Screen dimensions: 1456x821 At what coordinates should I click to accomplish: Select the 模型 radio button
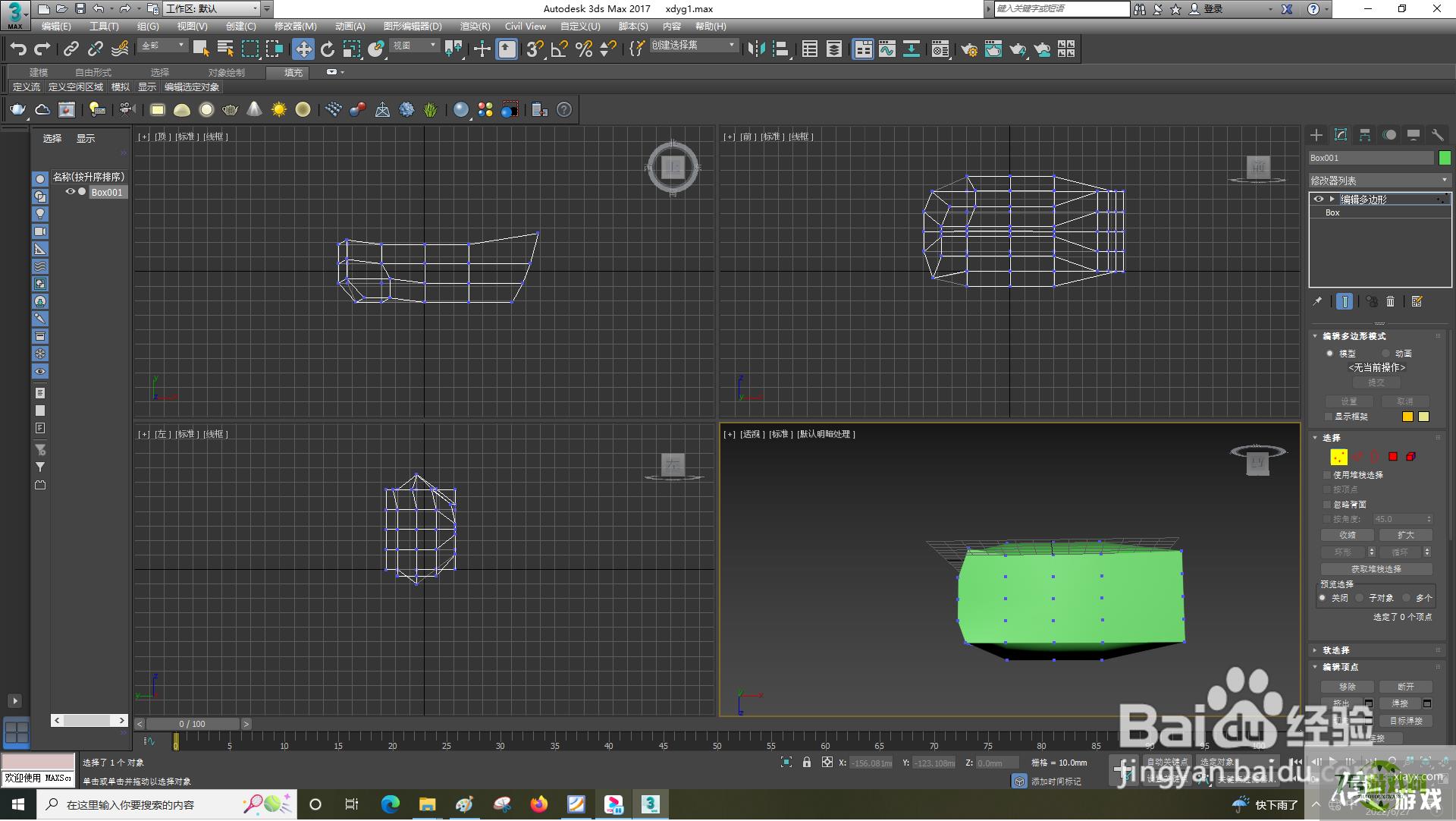coord(1329,354)
